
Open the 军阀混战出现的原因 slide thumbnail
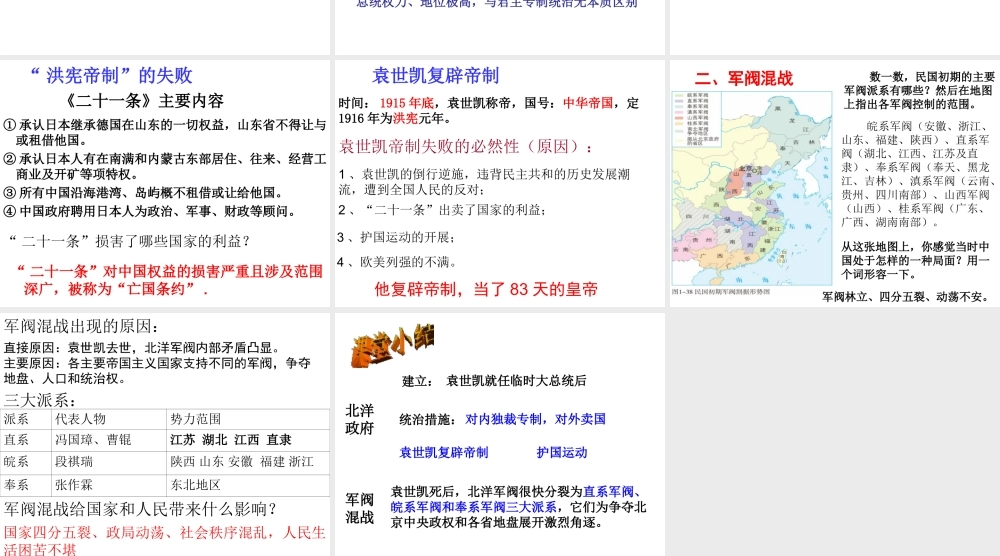tap(165, 434)
